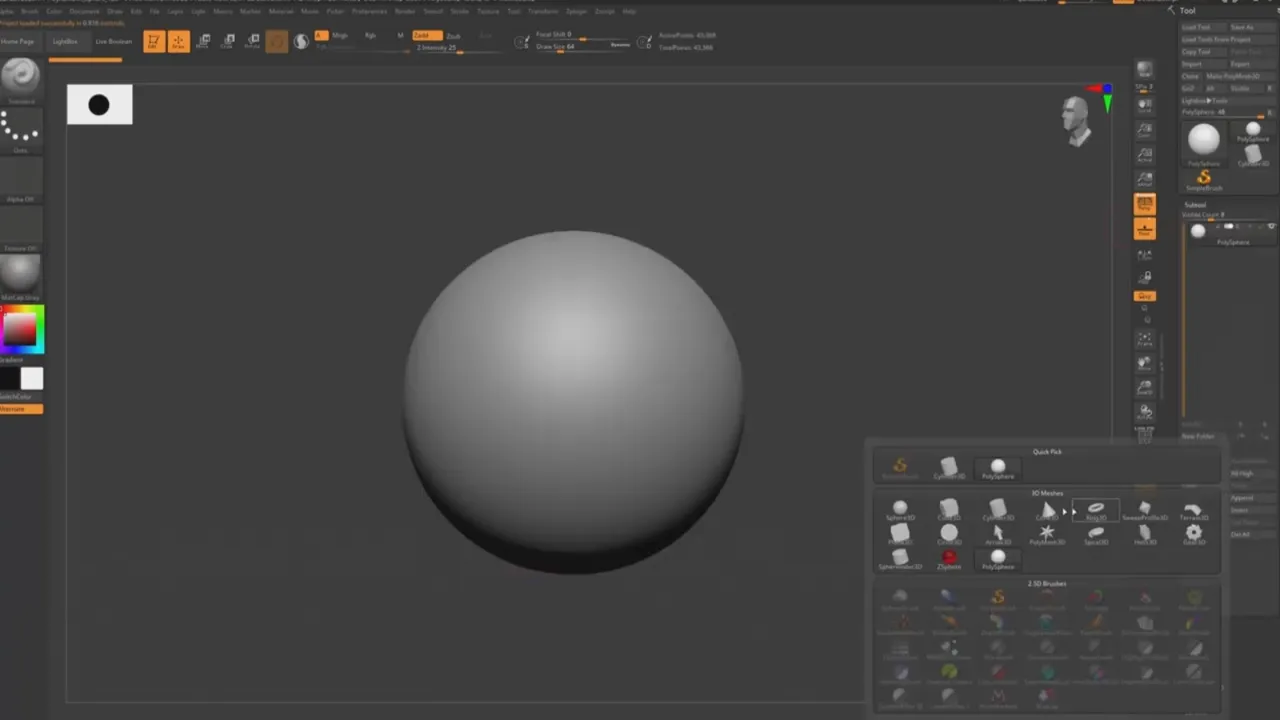Image resolution: width=1280 pixels, height=720 pixels.
Task: Choose the Terrain3D mesh
Action: [x=1193, y=511]
